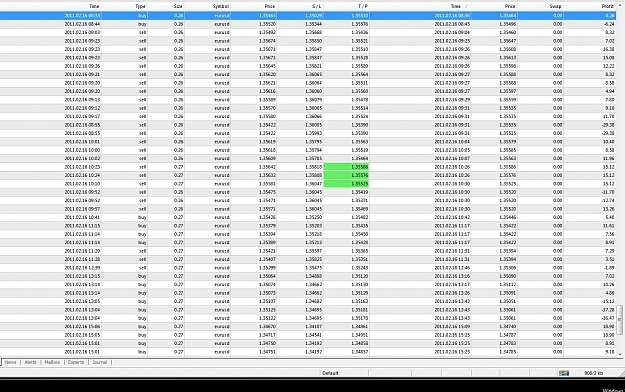Select the green T/P cell 1.35586
Screen dimensions: 625x392
[346, 167]
